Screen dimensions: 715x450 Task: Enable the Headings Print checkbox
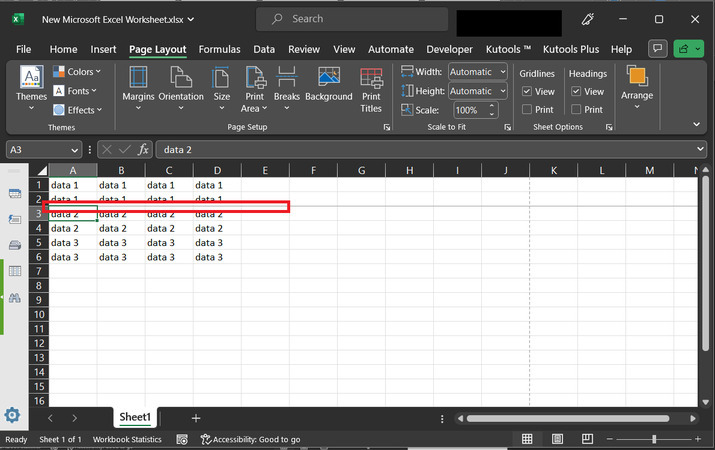[576, 110]
